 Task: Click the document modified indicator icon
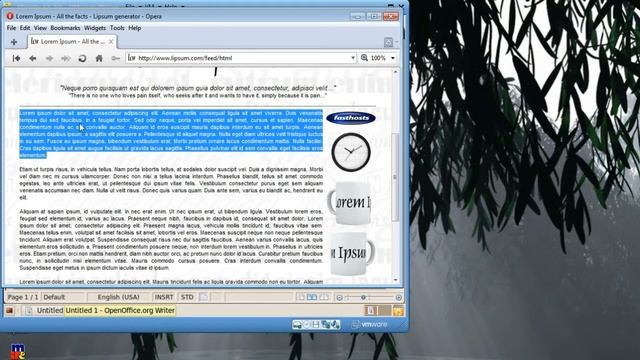pyautogui.click(x=203, y=297)
